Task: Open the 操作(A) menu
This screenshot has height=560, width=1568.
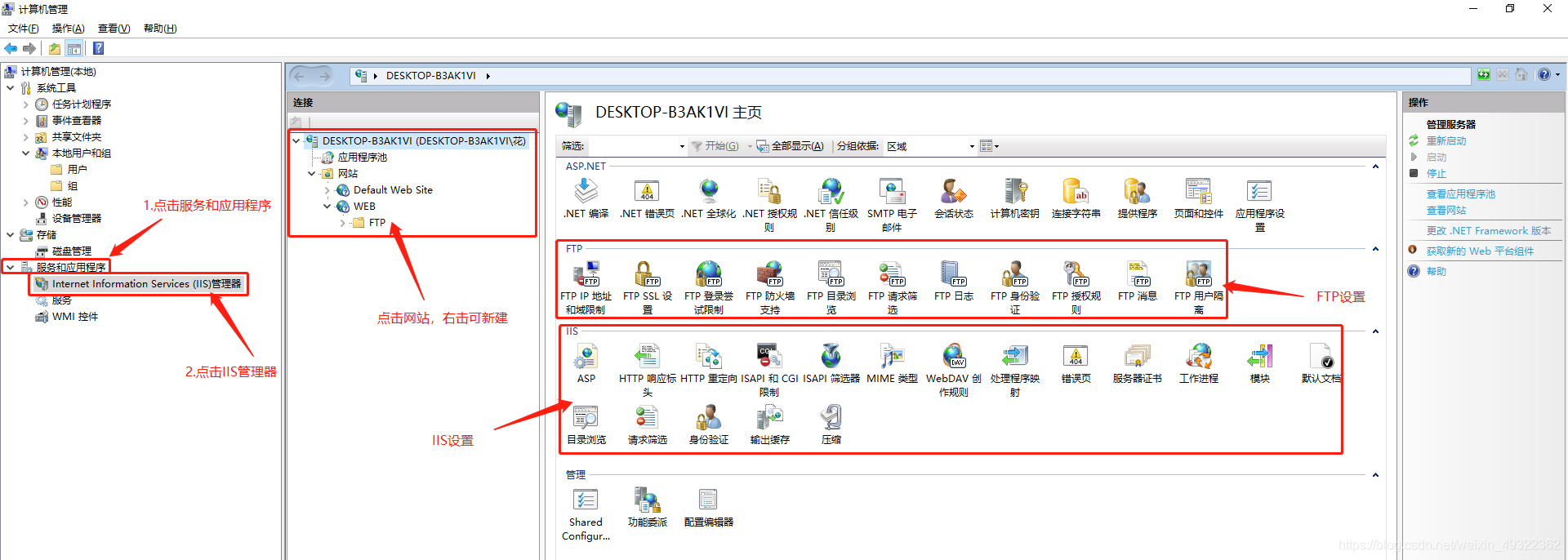Action: (68, 29)
